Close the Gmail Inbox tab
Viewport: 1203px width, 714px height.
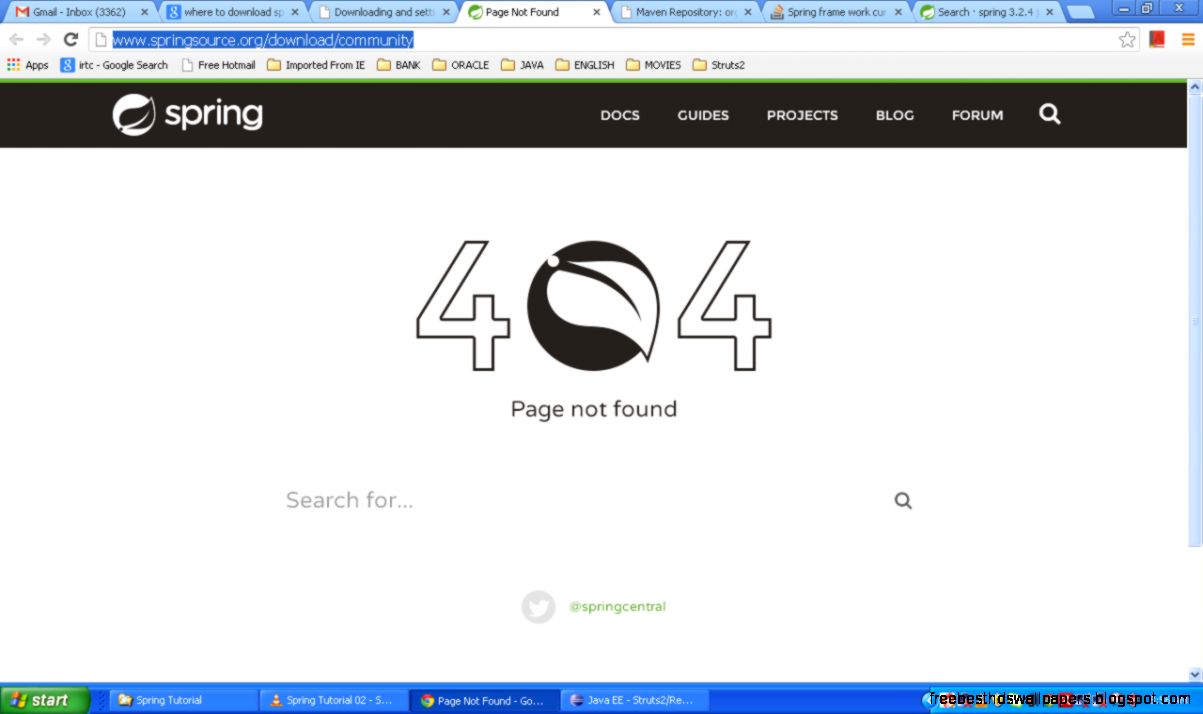[144, 13]
